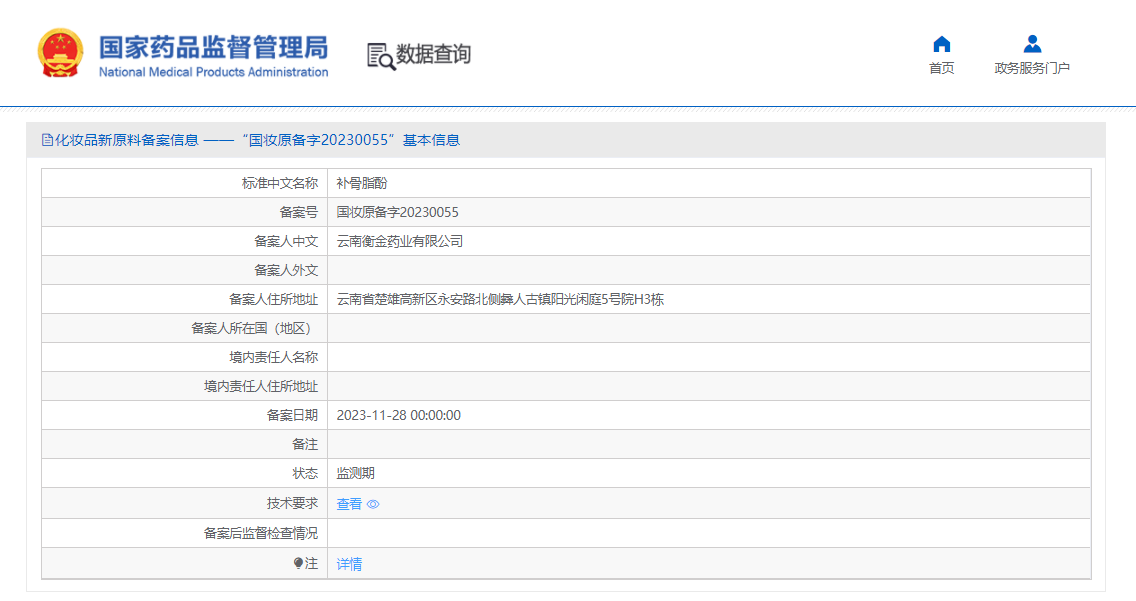Image resolution: width=1136 pixels, height=601 pixels.
Task: Open the 详情 link in the 注 row
Action: pyautogui.click(x=348, y=563)
